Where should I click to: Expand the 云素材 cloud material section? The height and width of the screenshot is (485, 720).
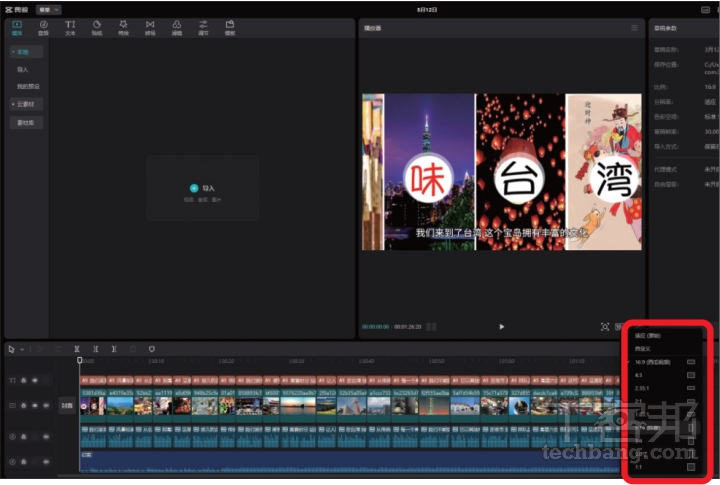27,104
